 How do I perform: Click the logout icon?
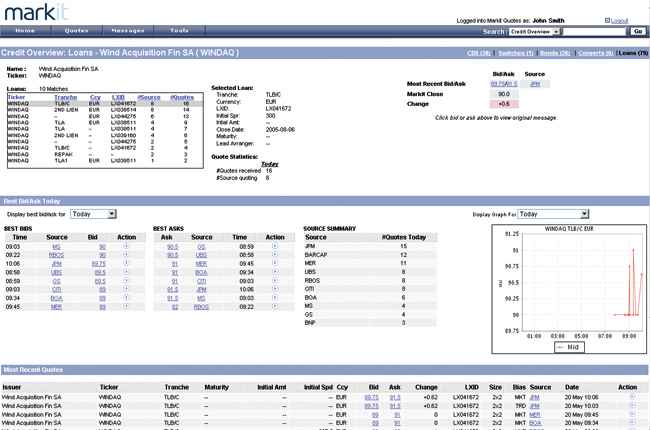[x=607, y=20]
